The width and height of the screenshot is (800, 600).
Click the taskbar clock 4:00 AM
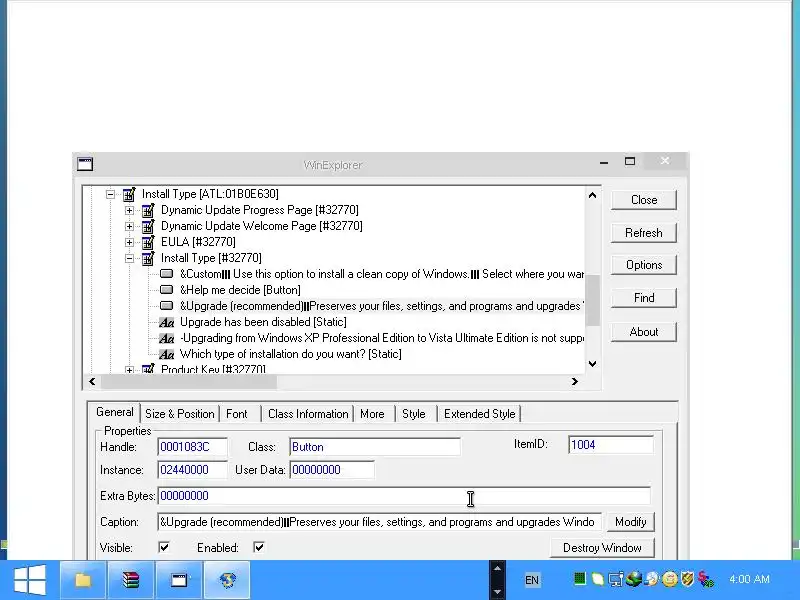tap(749, 579)
